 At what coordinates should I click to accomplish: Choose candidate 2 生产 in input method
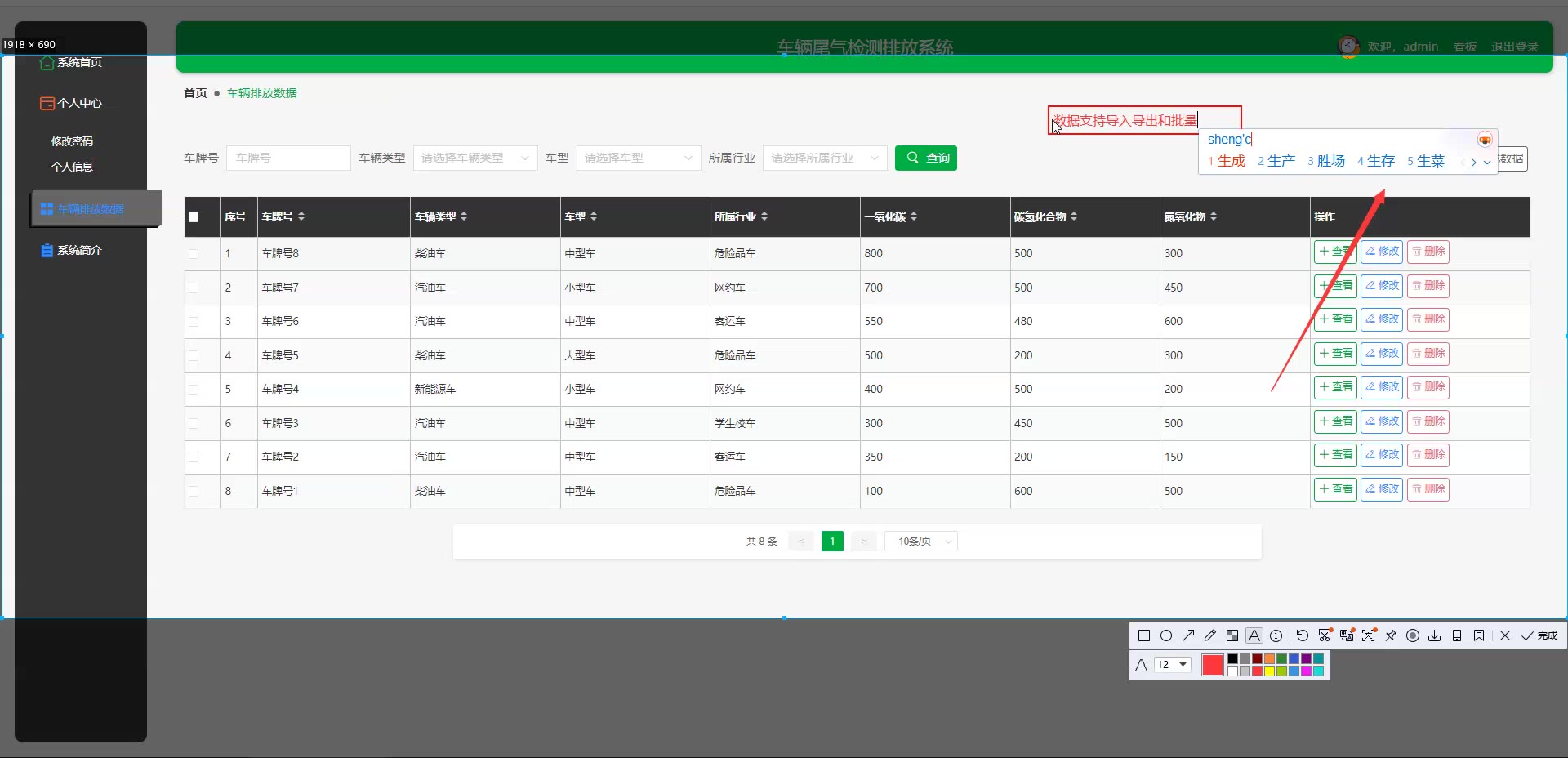[1276, 162]
